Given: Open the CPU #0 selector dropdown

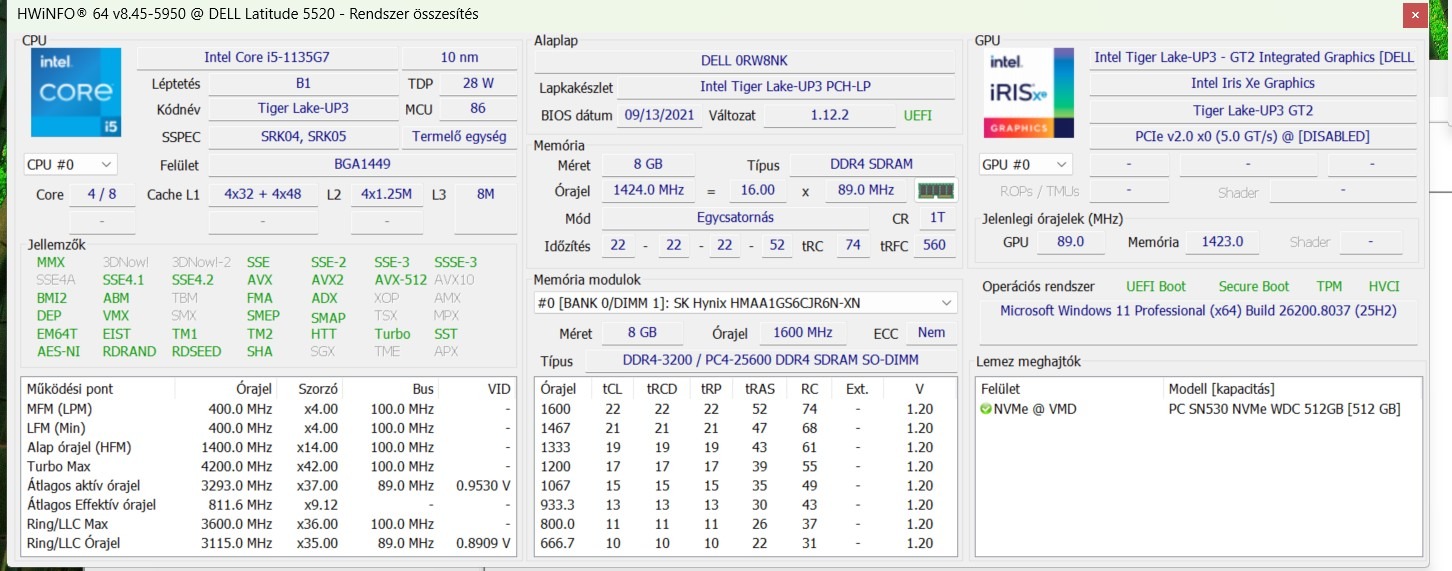Looking at the screenshot, I should (70, 164).
